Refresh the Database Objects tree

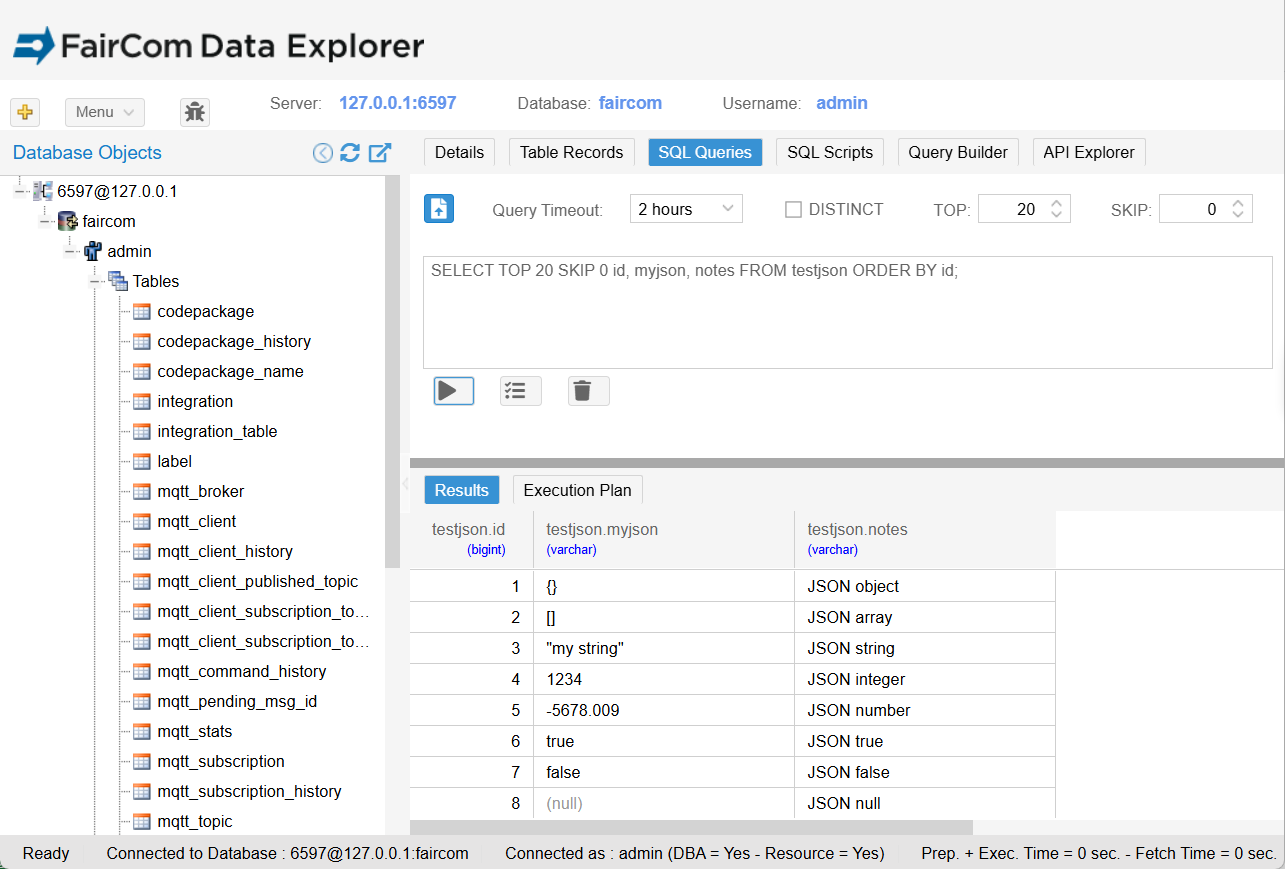click(x=350, y=153)
